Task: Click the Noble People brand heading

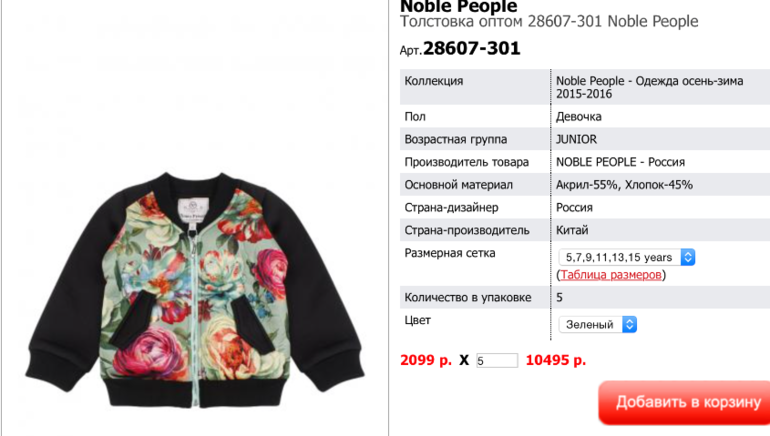Action: (459, 7)
